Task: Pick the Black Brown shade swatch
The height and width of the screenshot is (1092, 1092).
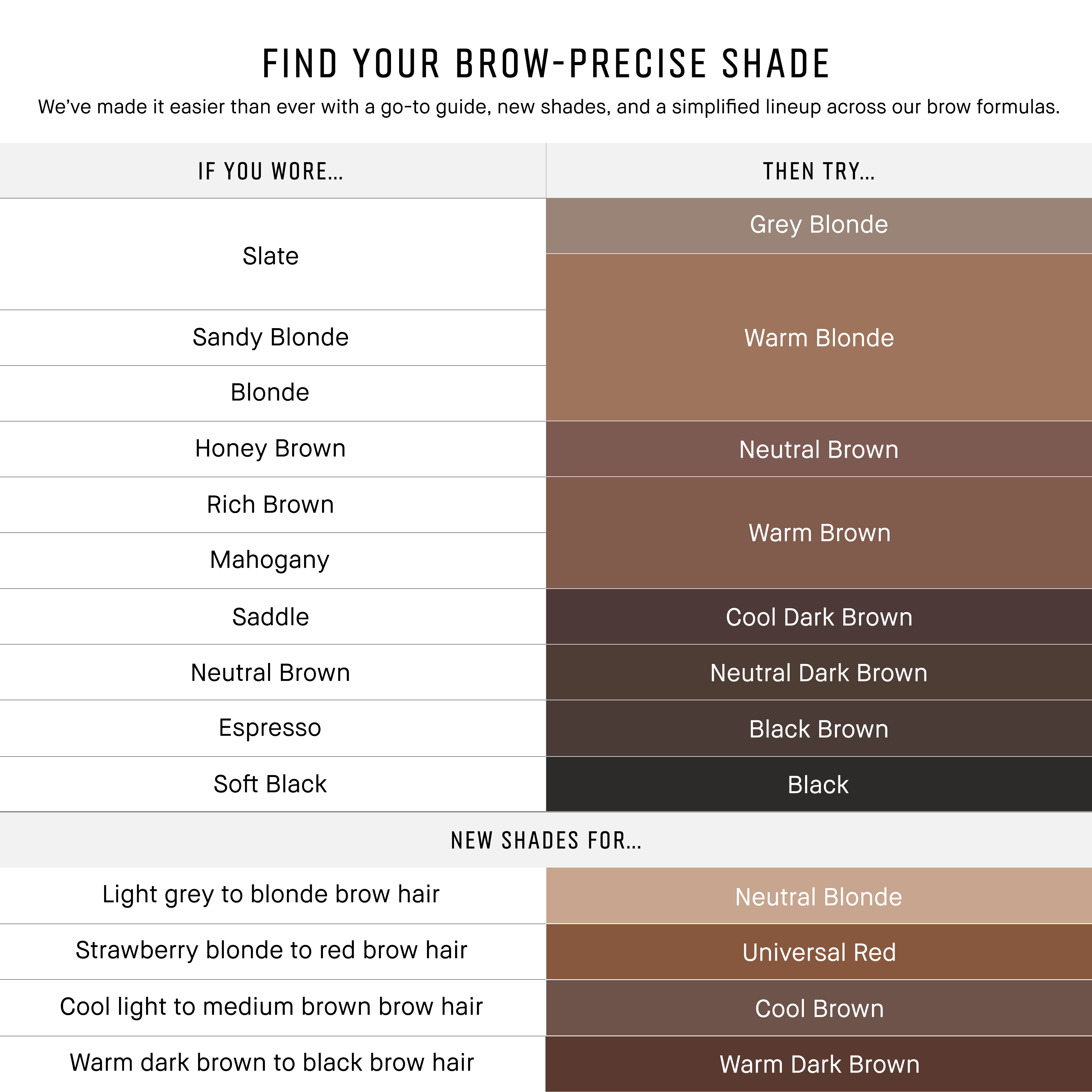Action: point(818,729)
